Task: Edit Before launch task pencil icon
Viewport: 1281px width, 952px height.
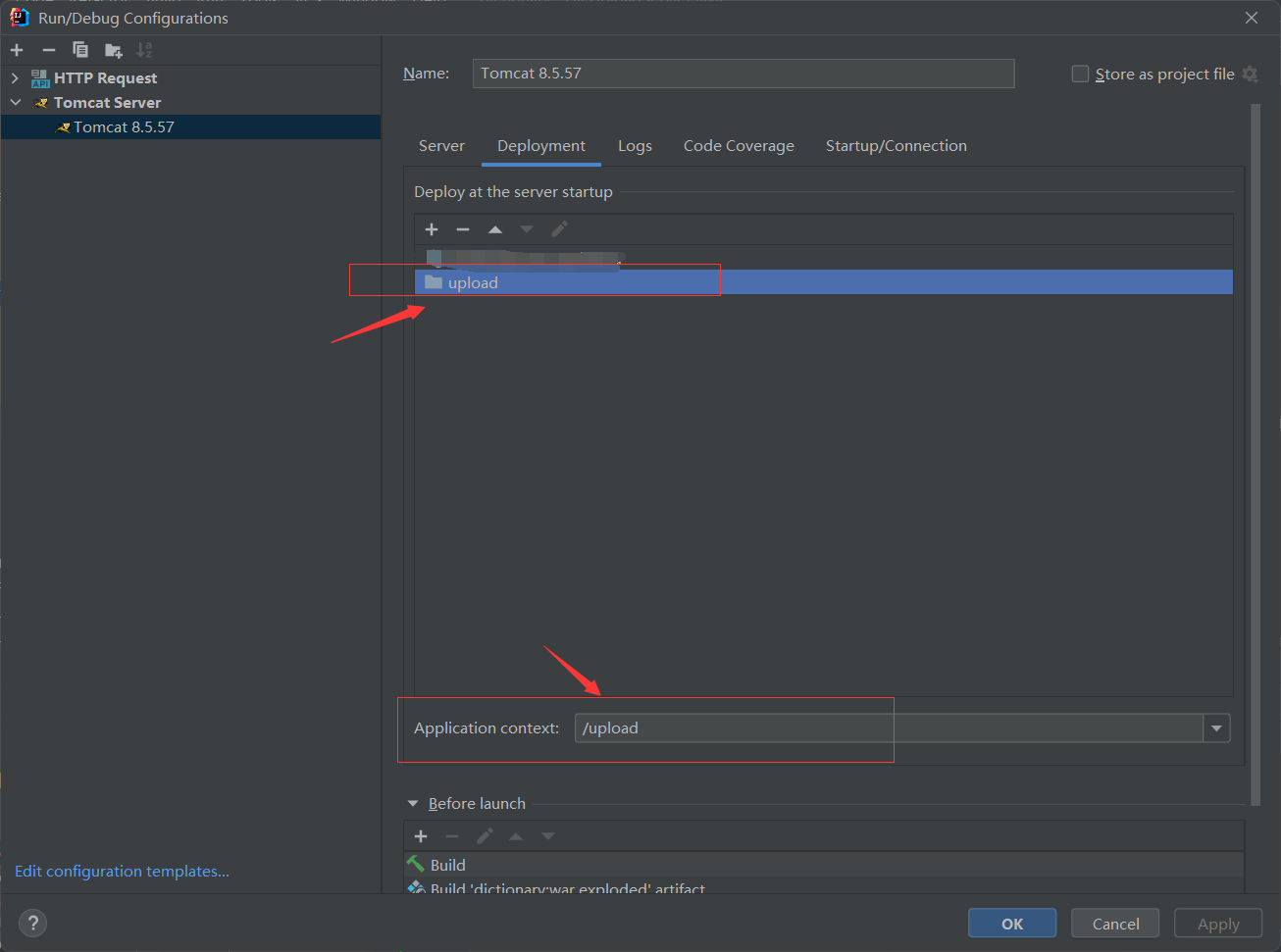Action: 485,836
